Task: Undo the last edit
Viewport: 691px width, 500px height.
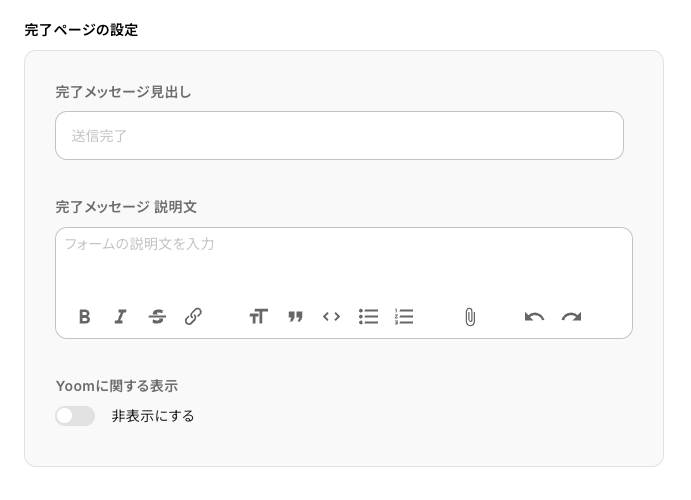Action: coord(534,317)
